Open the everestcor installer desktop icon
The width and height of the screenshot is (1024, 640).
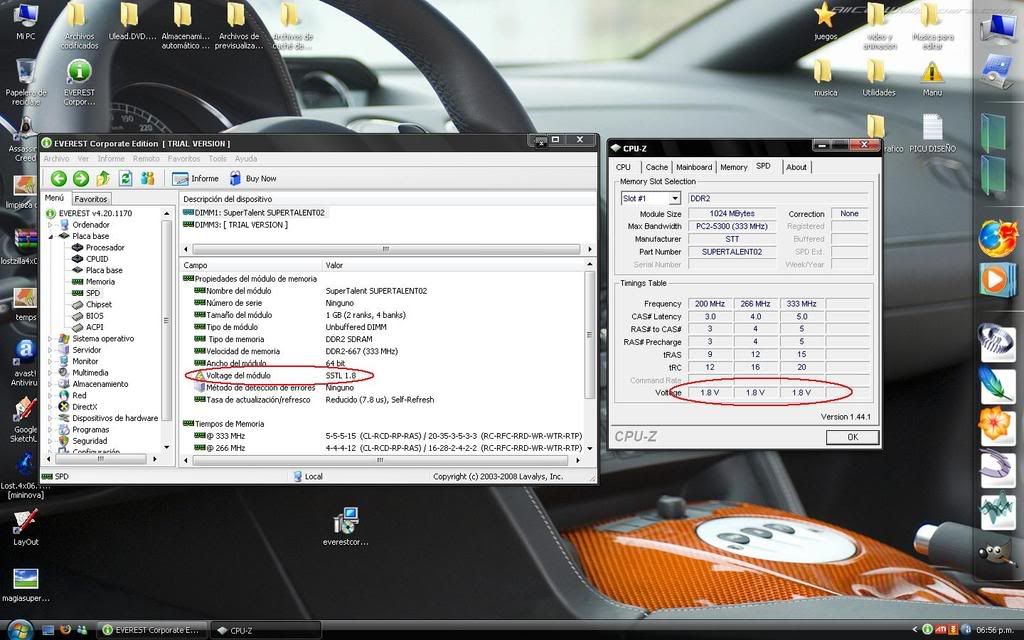tap(345, 527)
